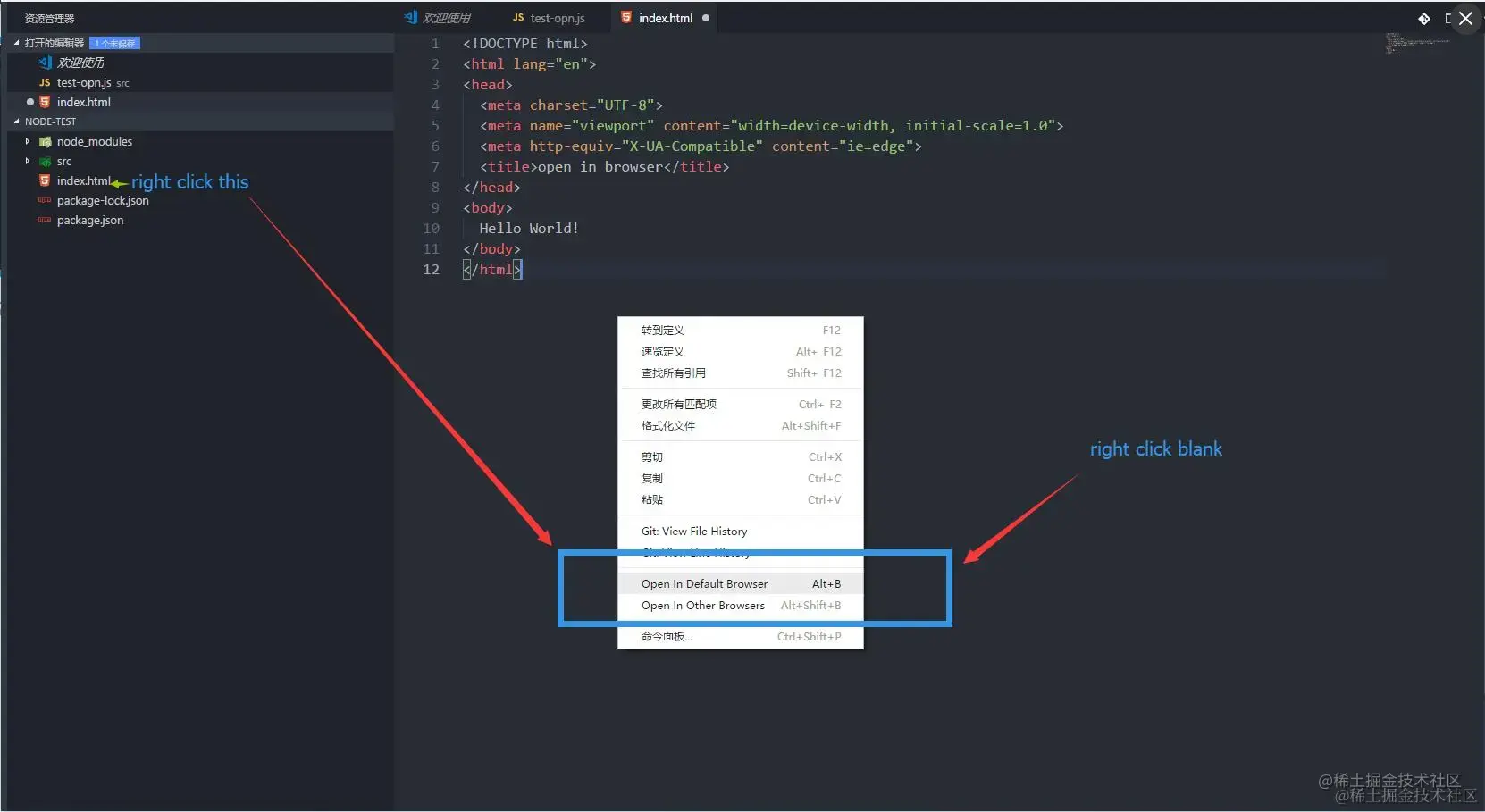Expand the src folder arrow

pyautogui.click(x=28, y=161)
